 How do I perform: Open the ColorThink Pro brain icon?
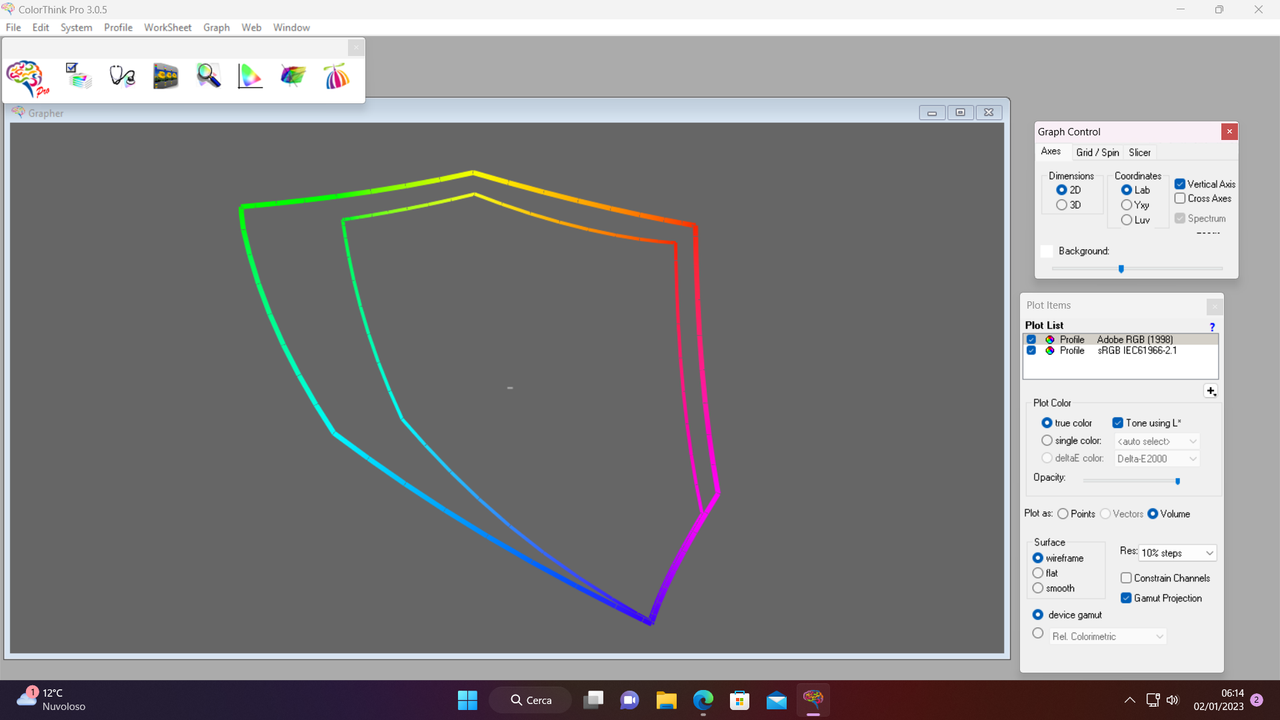tap(24, 78)
